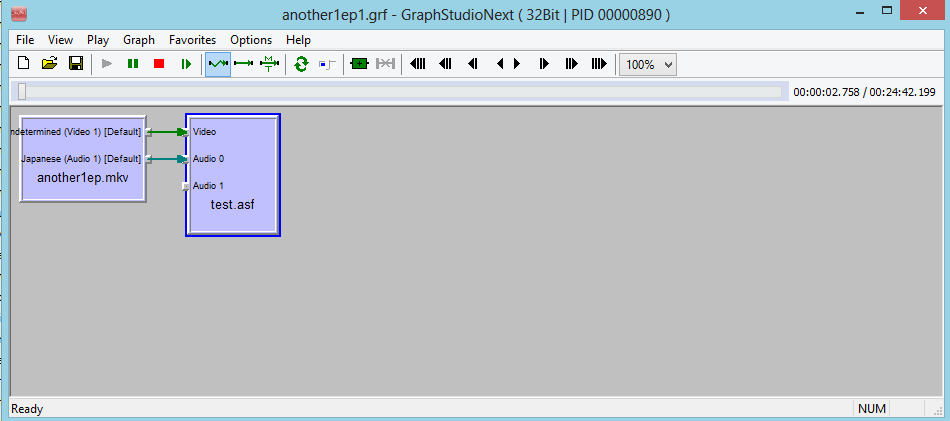Open the Options menu
The width and height of the screenshot is (950, 421).
click(x=251, y=40)
